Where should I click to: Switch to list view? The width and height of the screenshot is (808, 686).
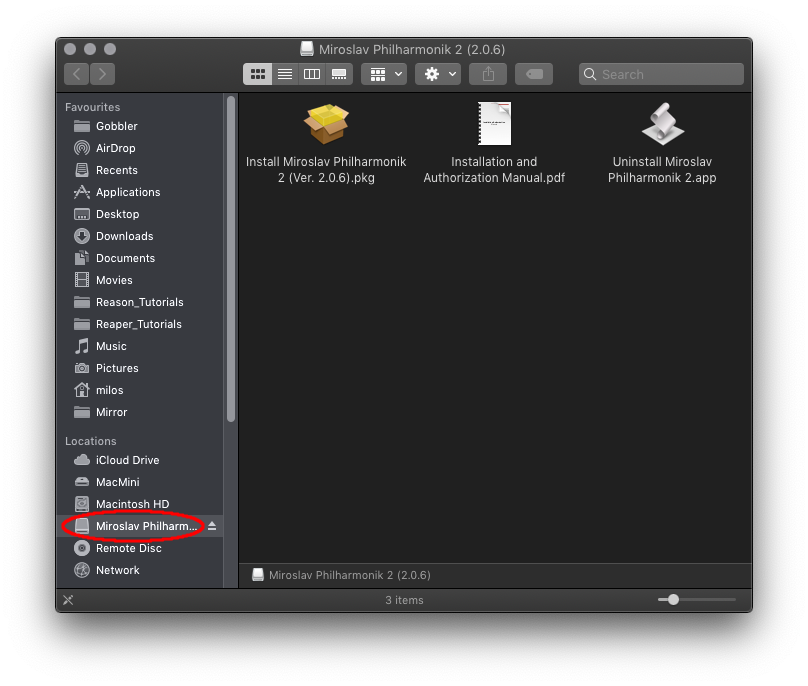pos(285,74)
